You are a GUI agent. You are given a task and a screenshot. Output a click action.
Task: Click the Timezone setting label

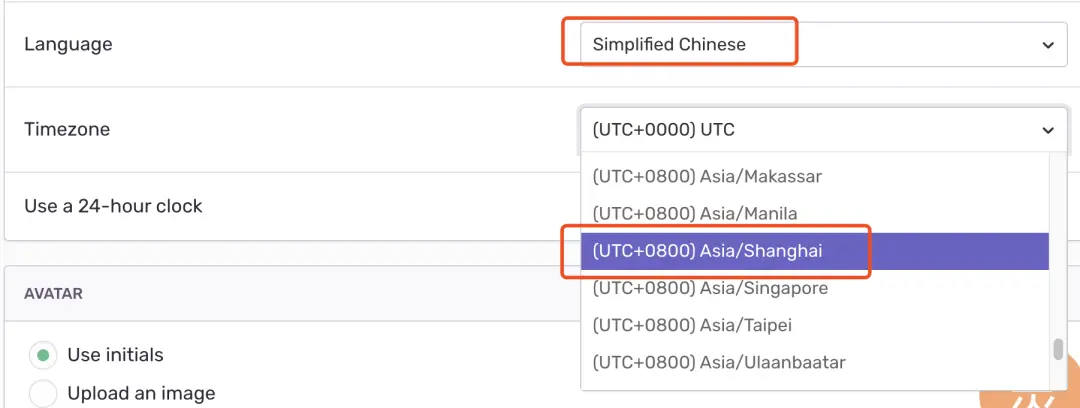coord(67,130)
